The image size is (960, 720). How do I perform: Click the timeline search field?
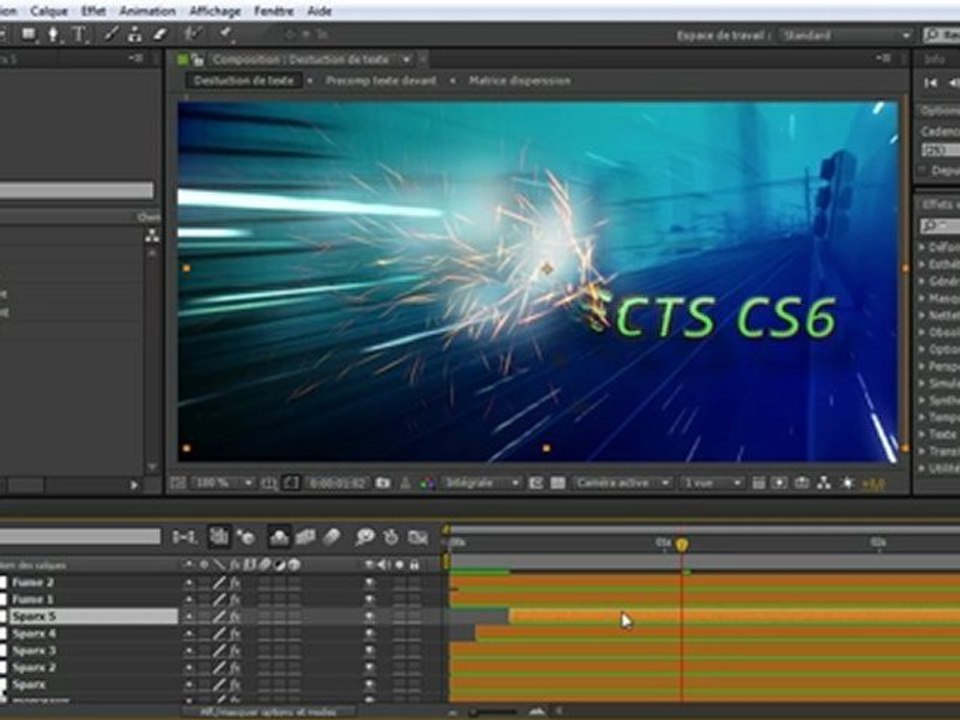[80, 537]
